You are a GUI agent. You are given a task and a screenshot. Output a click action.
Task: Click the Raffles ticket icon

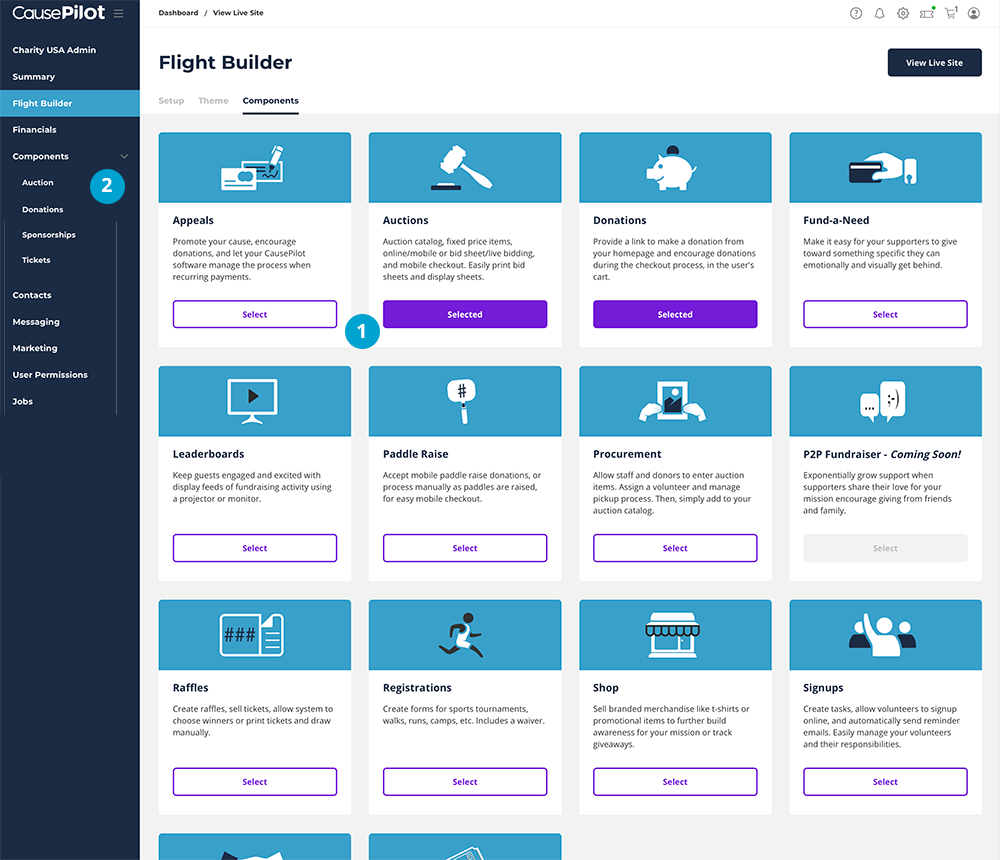coord(252,635)
